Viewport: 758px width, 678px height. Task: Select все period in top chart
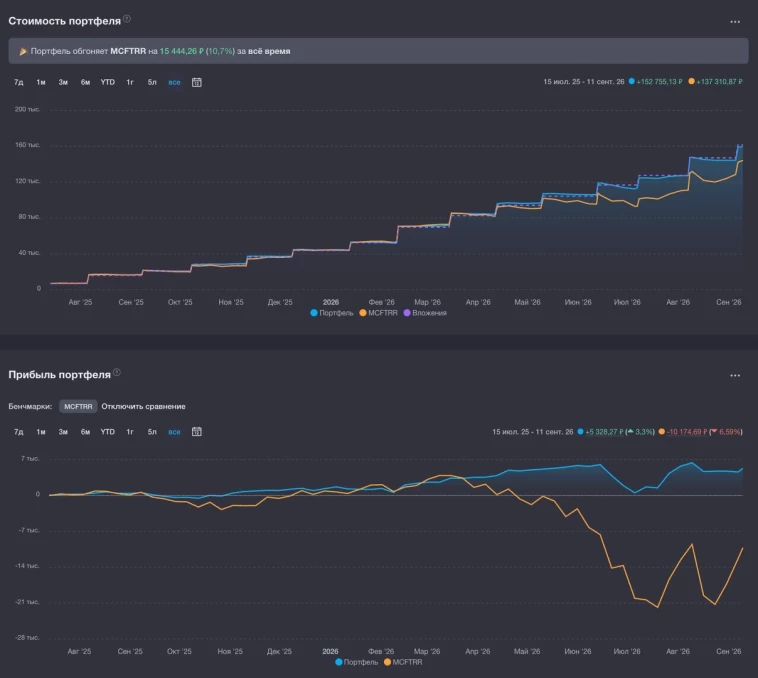pyautogui.click(x=174, y=82)
